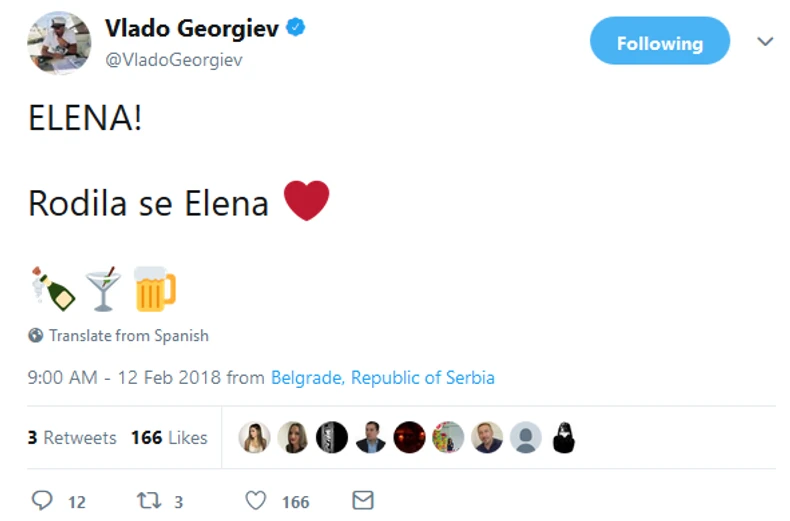Viewport: 790px width, 521px height.
Task: Open the Belgrade, Republic of Serbia location
Action: (x=383, y=378)
